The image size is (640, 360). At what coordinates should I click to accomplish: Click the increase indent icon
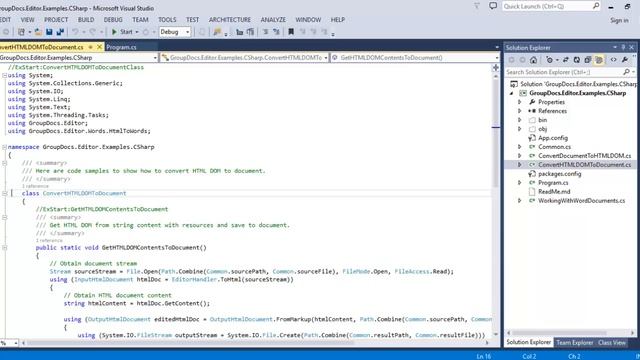[x=250, y=32]
